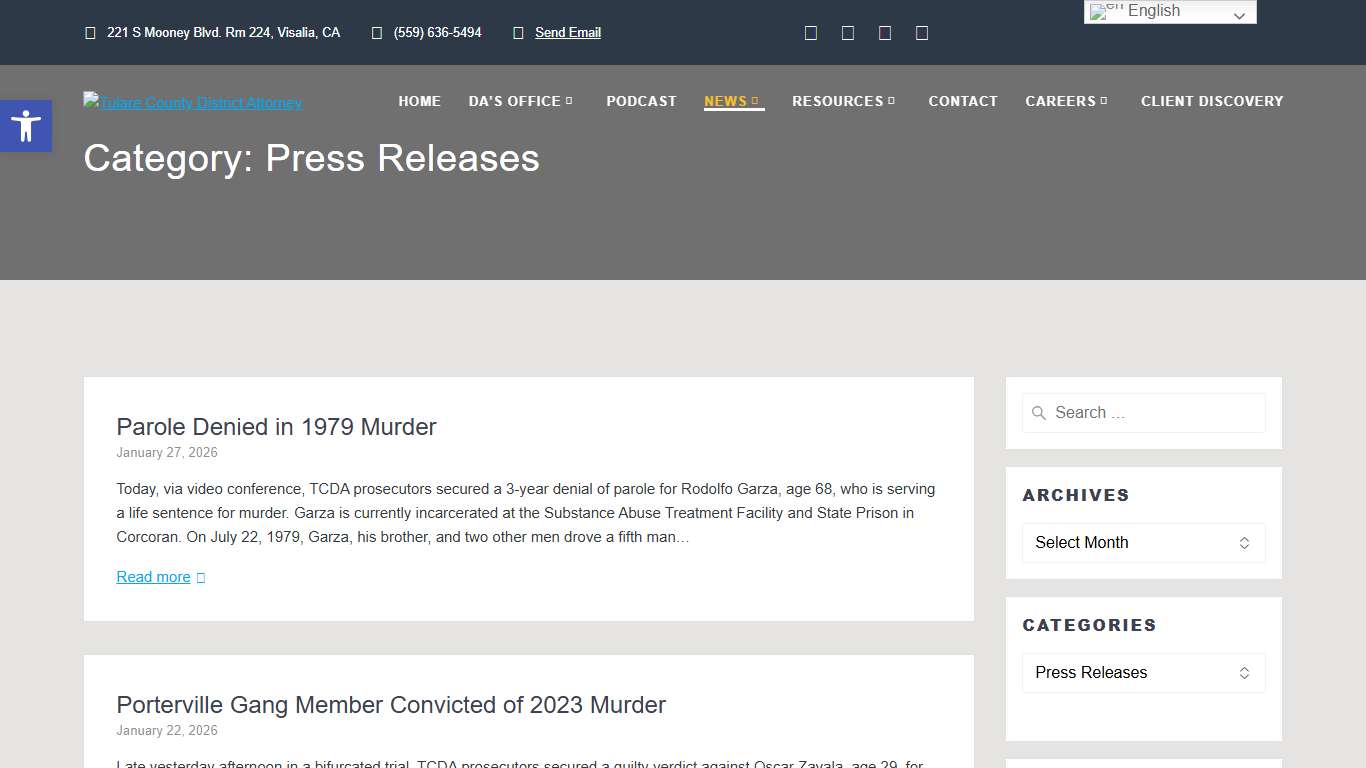Open the Select Month archives dropdown

pyautogui.click(x=1143, y=542)
